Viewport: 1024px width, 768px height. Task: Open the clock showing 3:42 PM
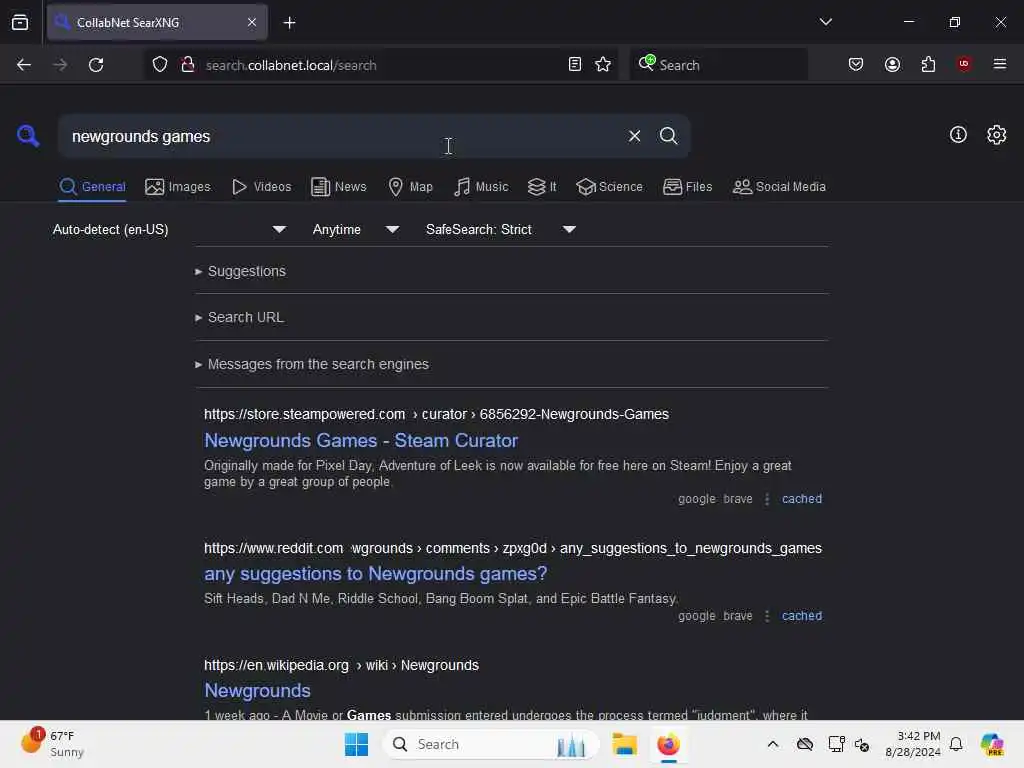913,744
